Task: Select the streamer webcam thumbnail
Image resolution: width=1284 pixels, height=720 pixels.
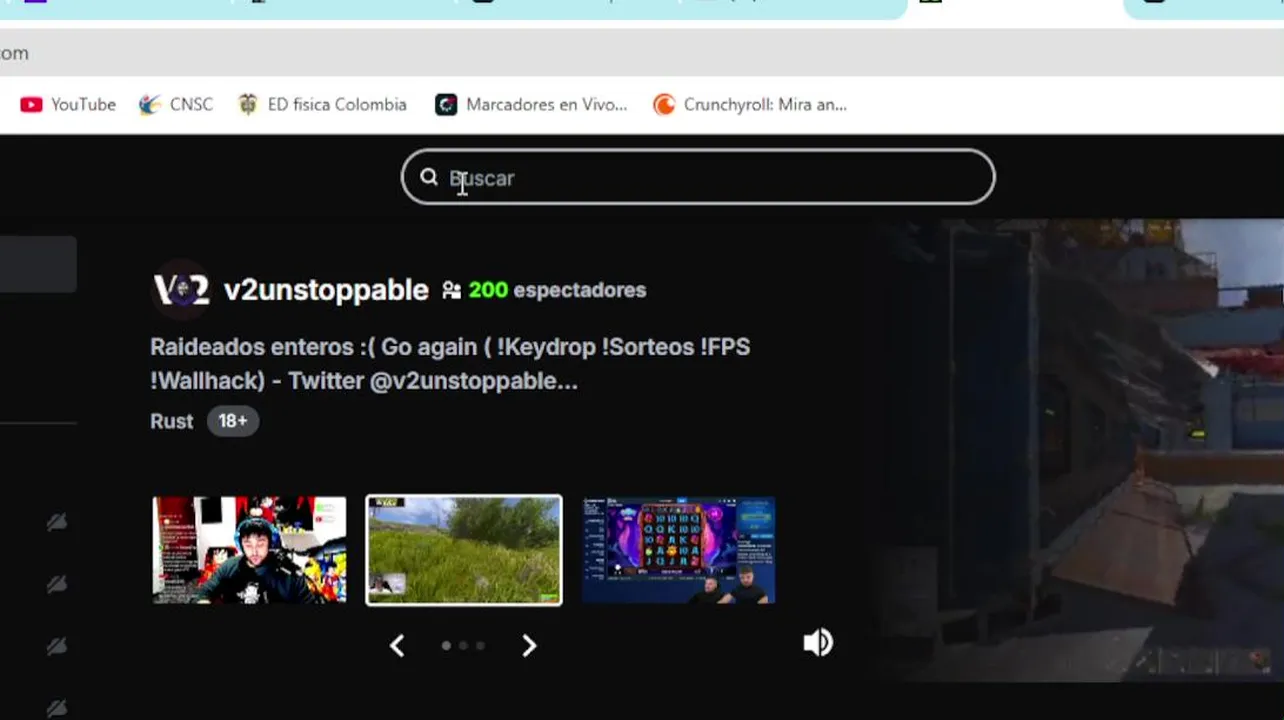Action: (249, 550)
